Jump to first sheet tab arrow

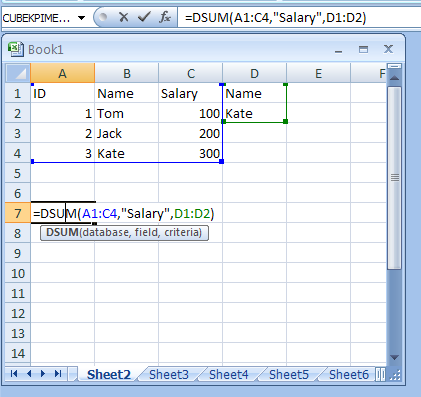tap(14, 374)
